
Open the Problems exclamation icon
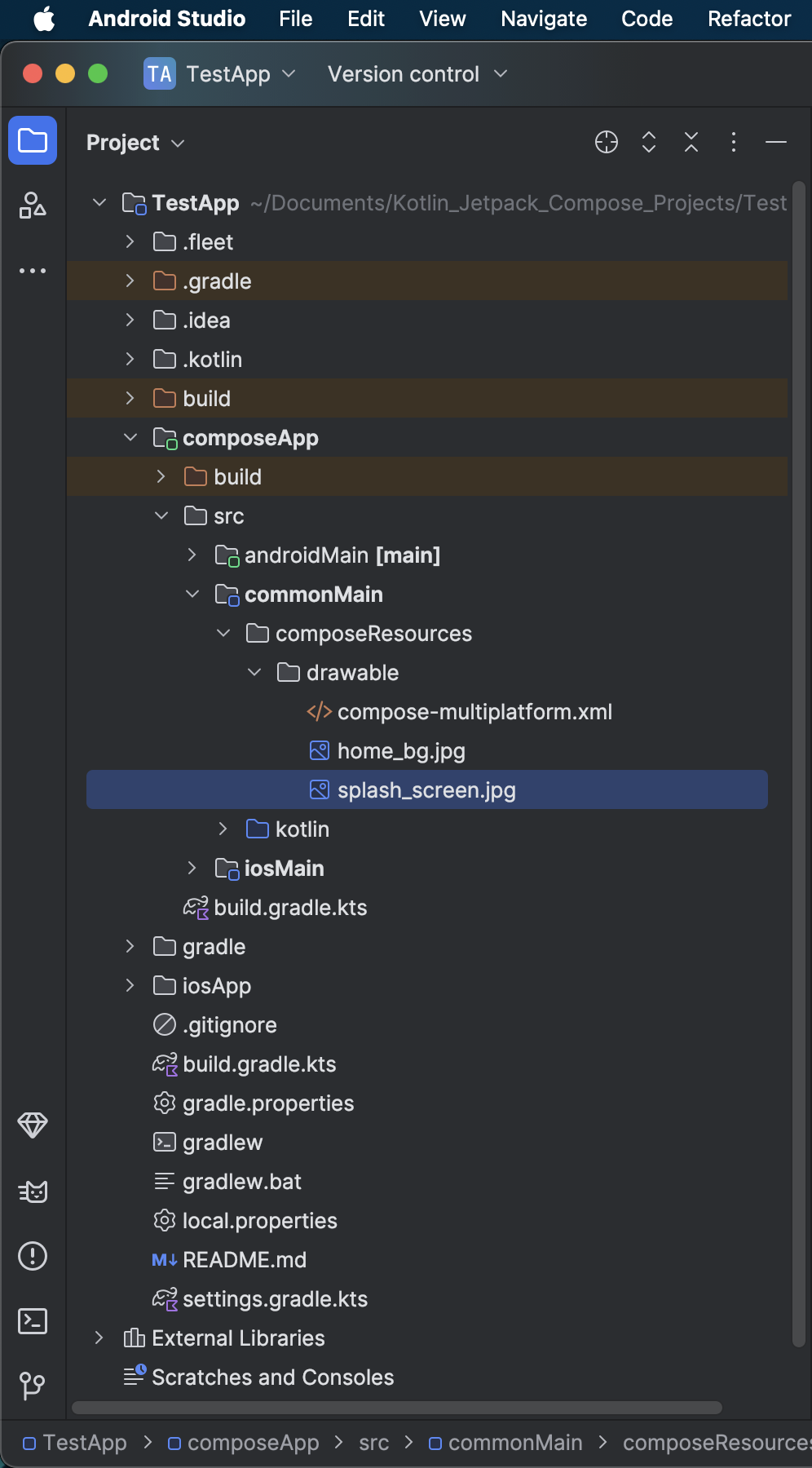tap(33, 1256)
